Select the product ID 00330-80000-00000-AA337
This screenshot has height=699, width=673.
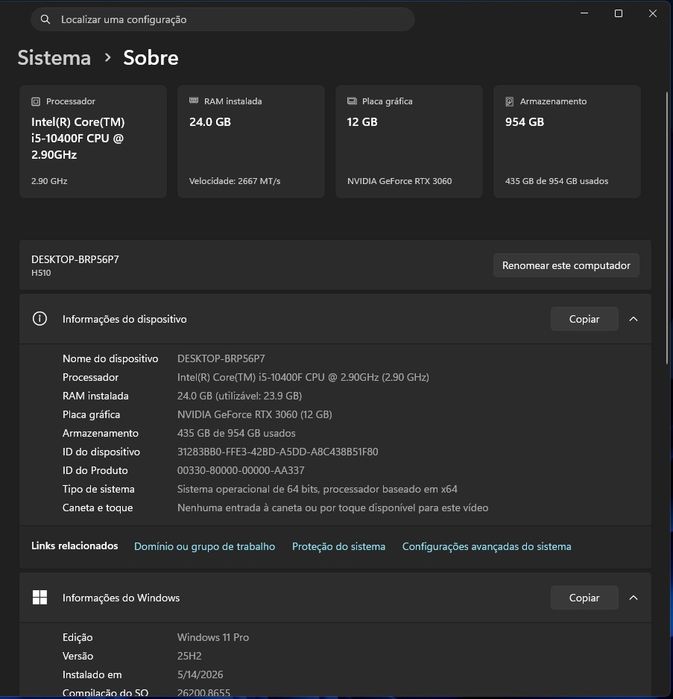pyautogui.click(x=241, y=470)
